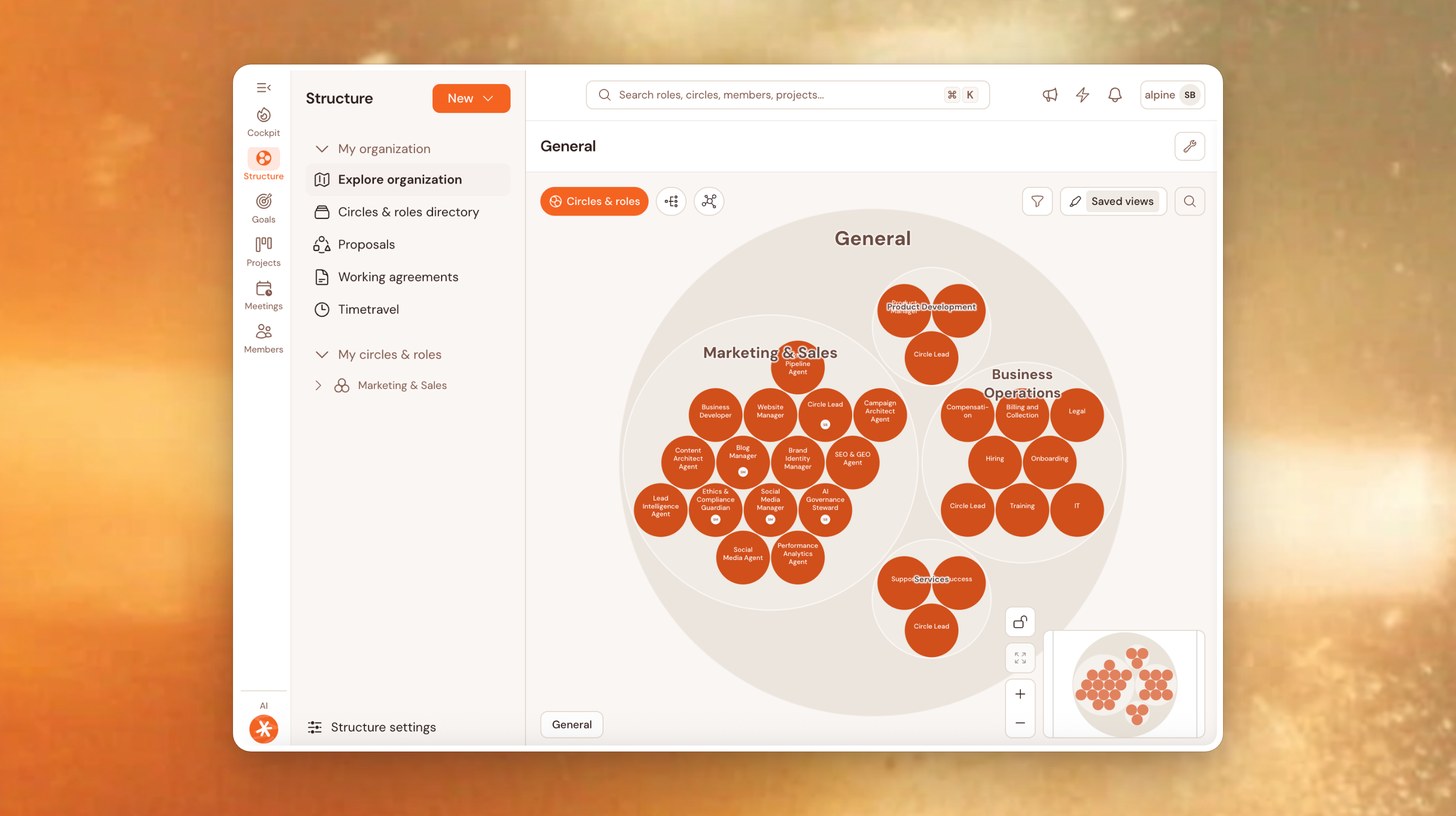Collapse the My organization section
This screenshot has width=1456, height=816.
click(322, 149)
